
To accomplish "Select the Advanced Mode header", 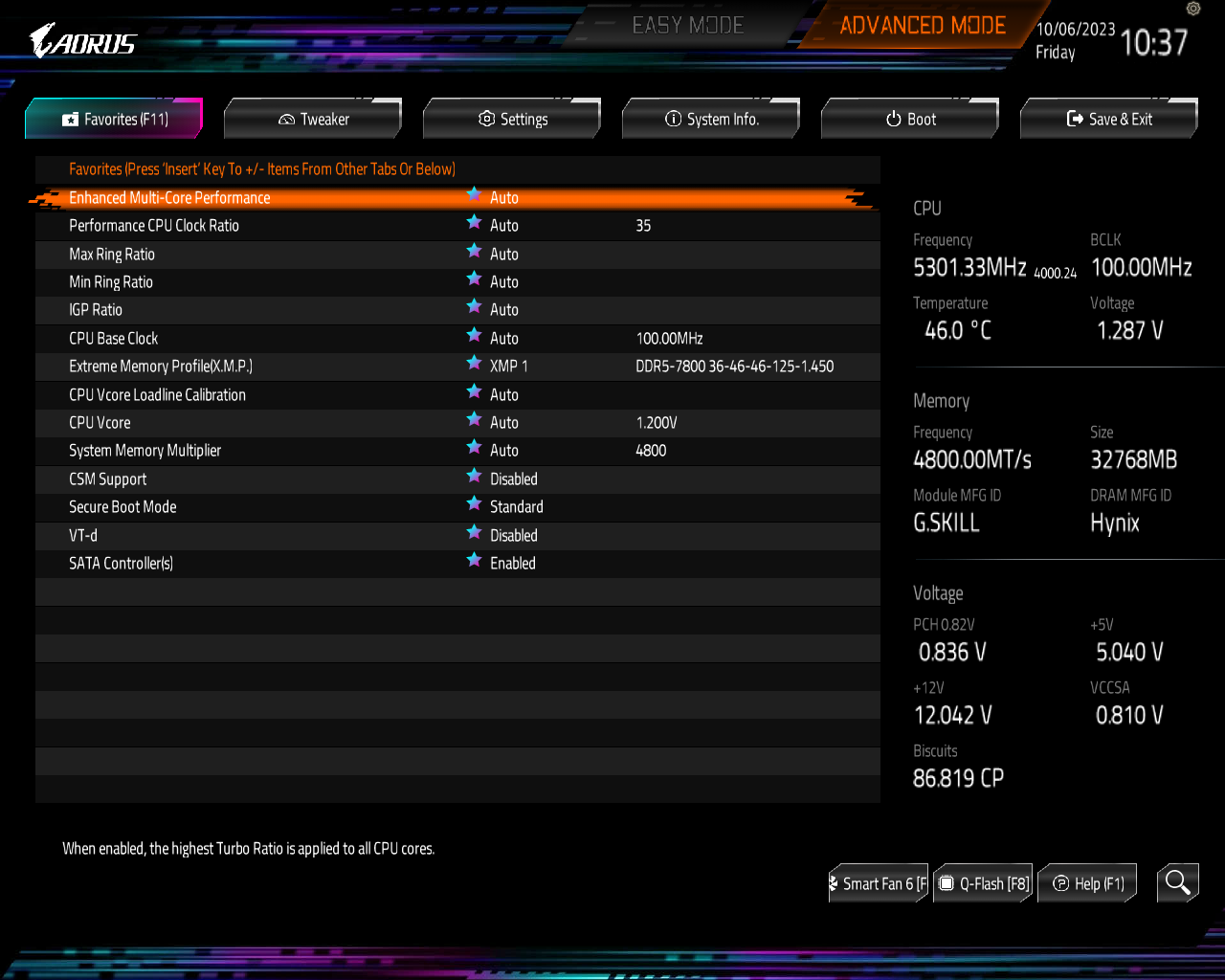I will click(923, 26).
